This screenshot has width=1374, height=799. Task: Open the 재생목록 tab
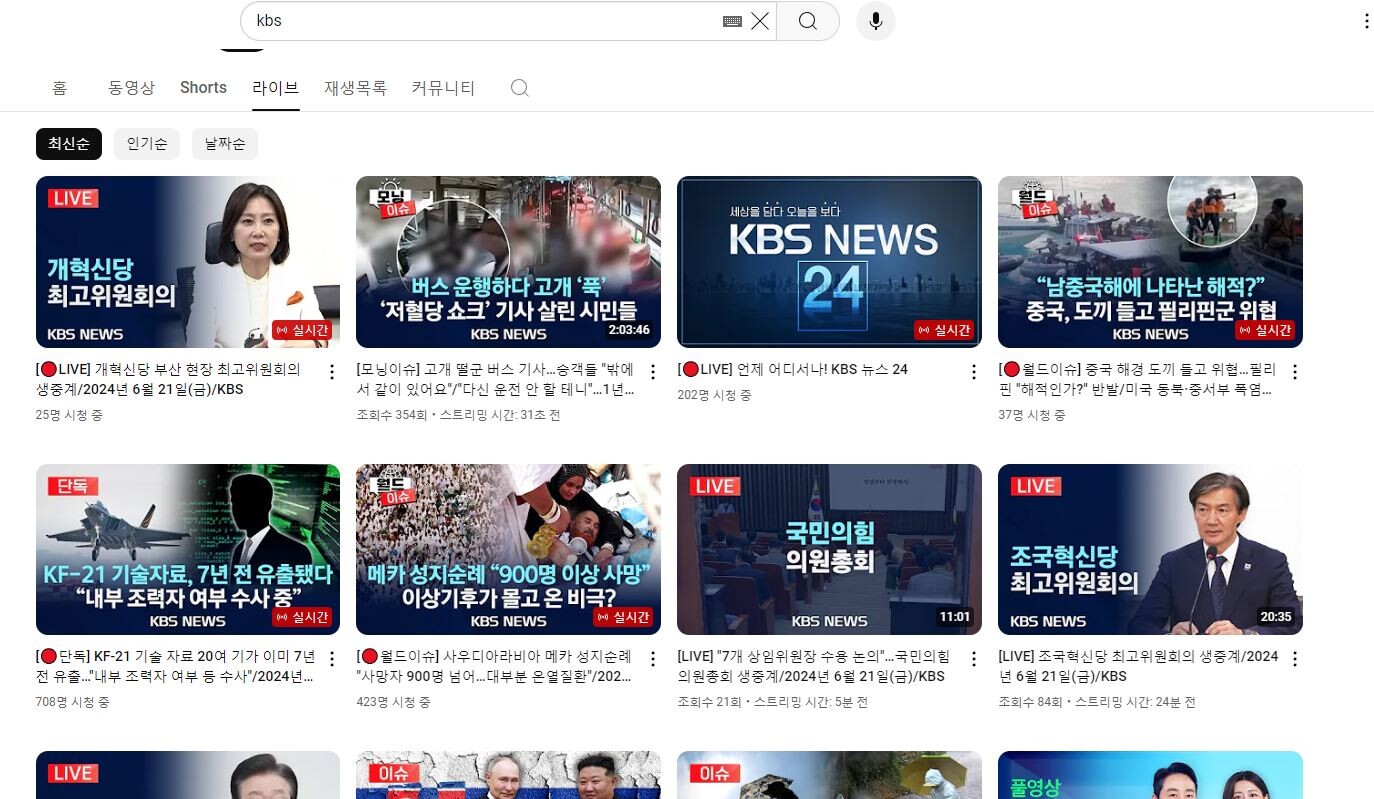click(x=355, y=88)
